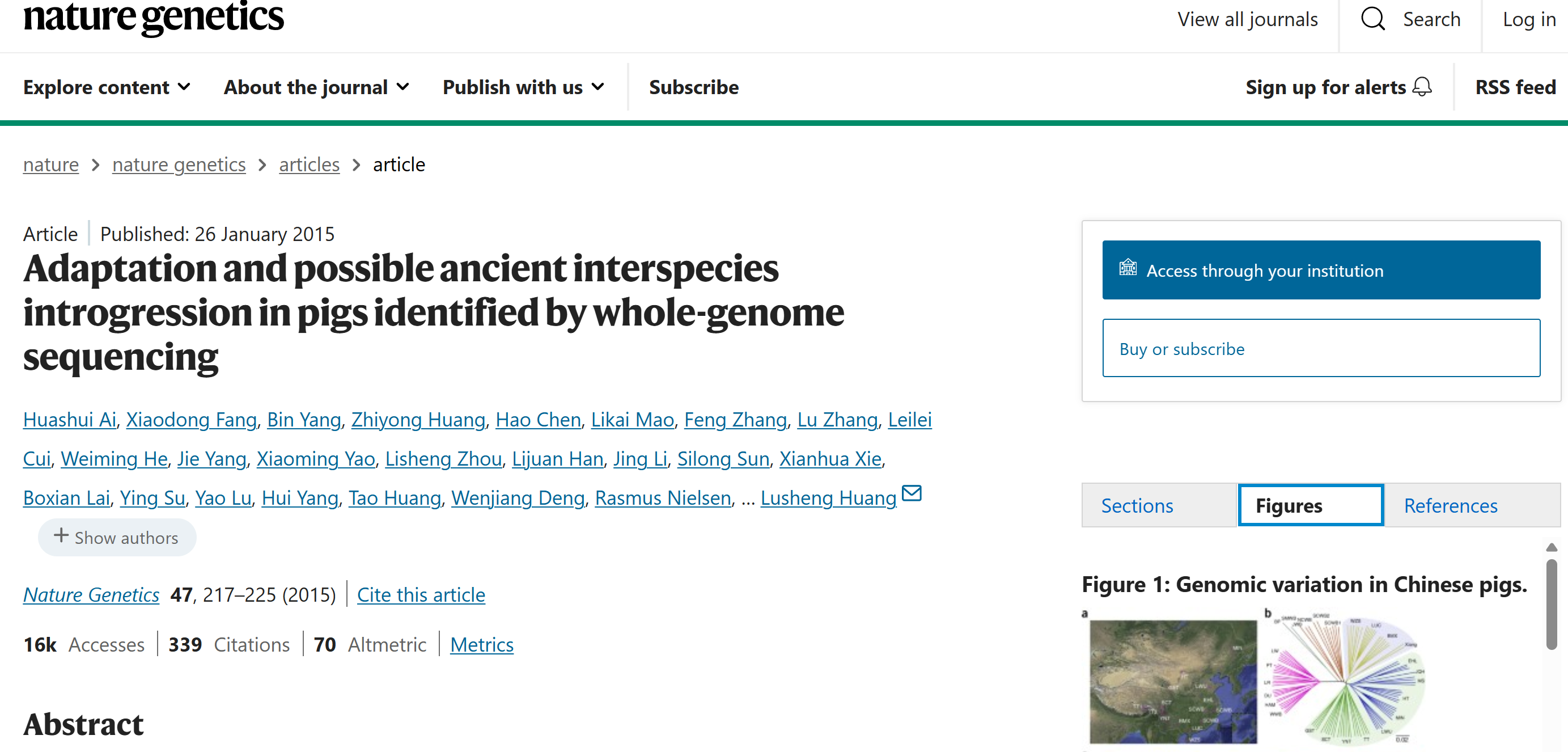Image resolution: width=1568 pixels, height=752 pixels.
Task: Switch to the Sections tab
Action: coord(1137,505)
